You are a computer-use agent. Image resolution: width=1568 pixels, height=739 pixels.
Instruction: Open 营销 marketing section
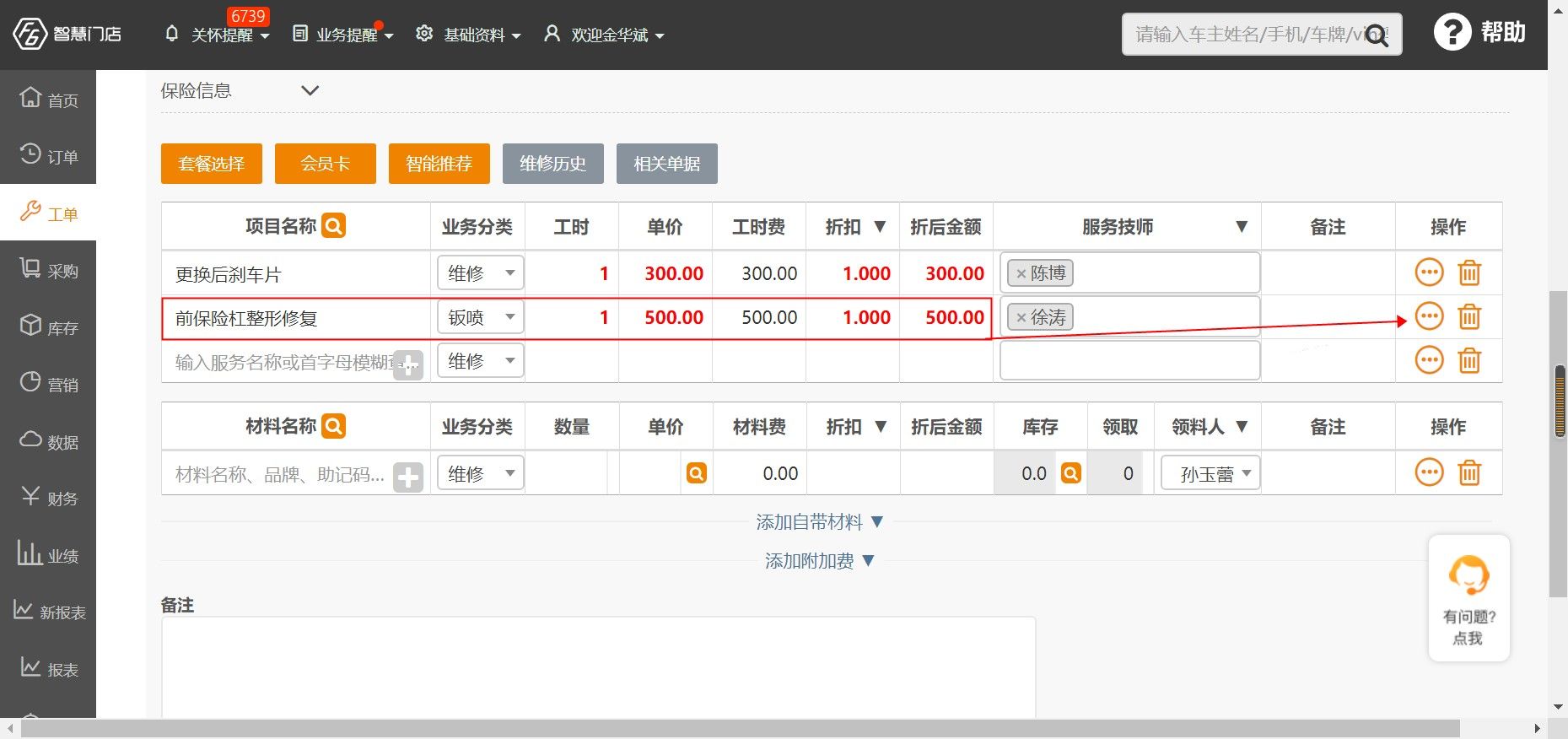point(48,384)
